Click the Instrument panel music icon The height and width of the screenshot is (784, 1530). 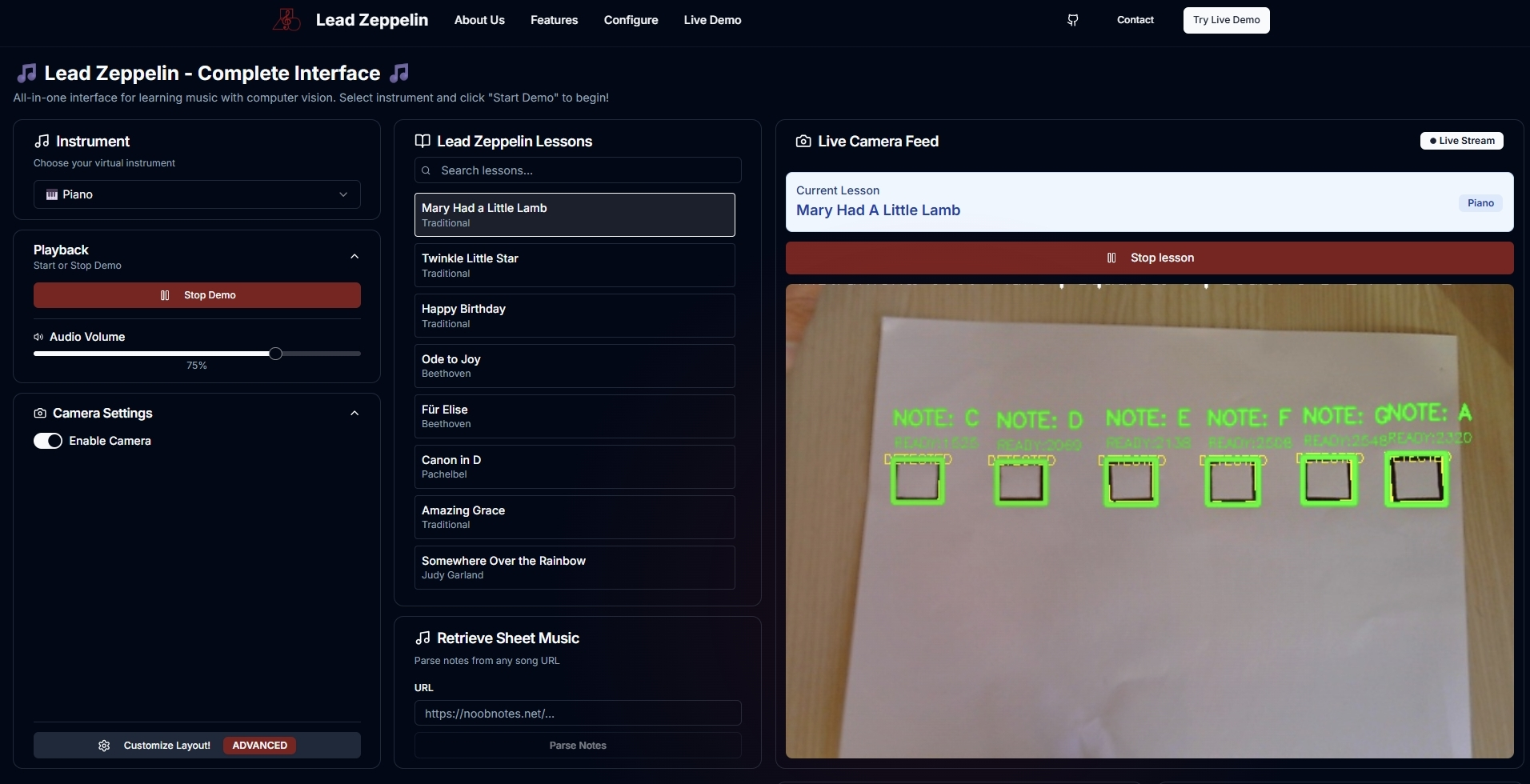coord(42,141)
